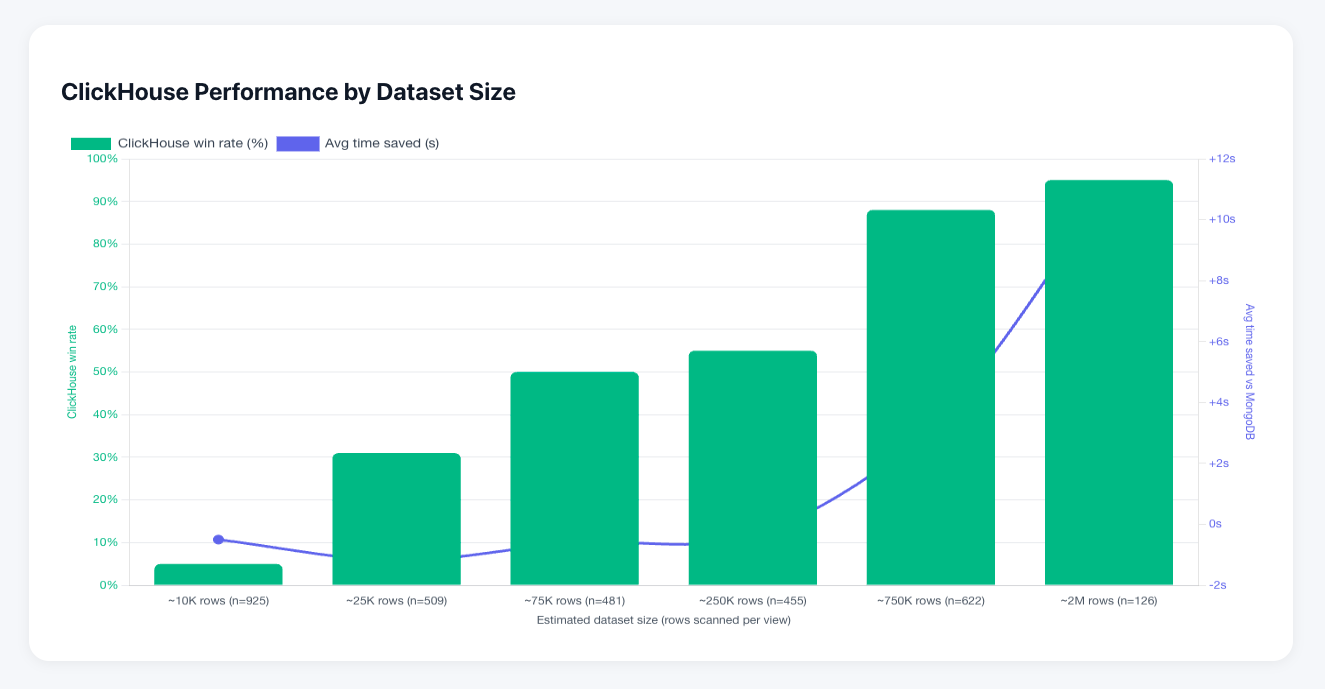
Task: Select the ~75K rows win rate bar
Action: pyautogui.click(x=574, y=478)
